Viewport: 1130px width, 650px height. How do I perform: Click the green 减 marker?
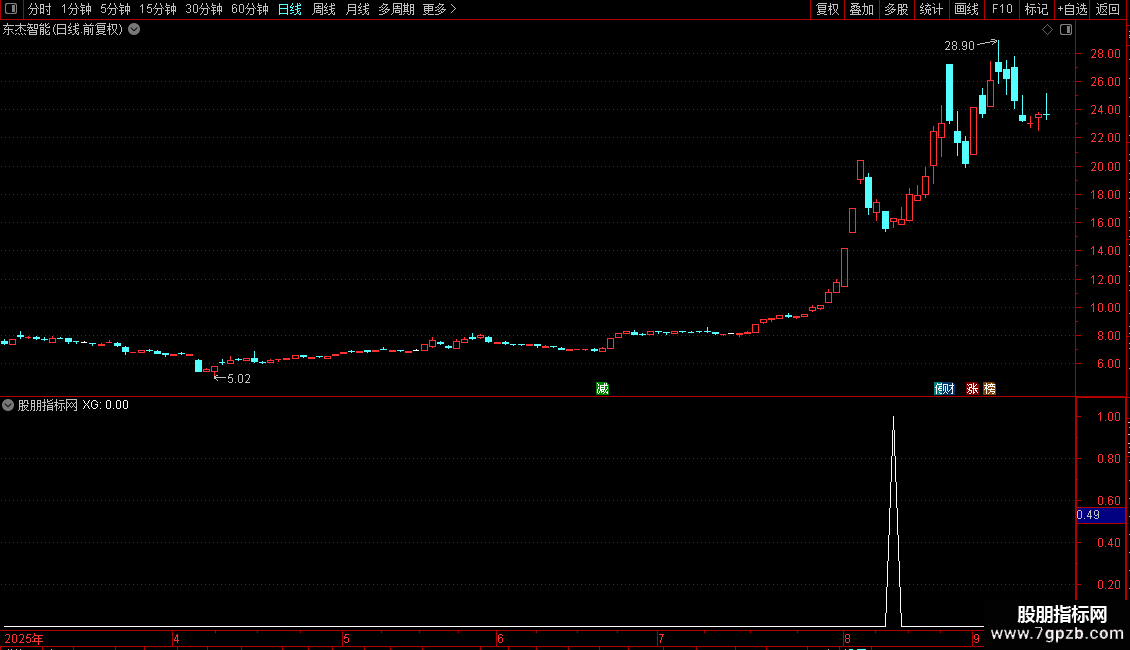point(602,388)
